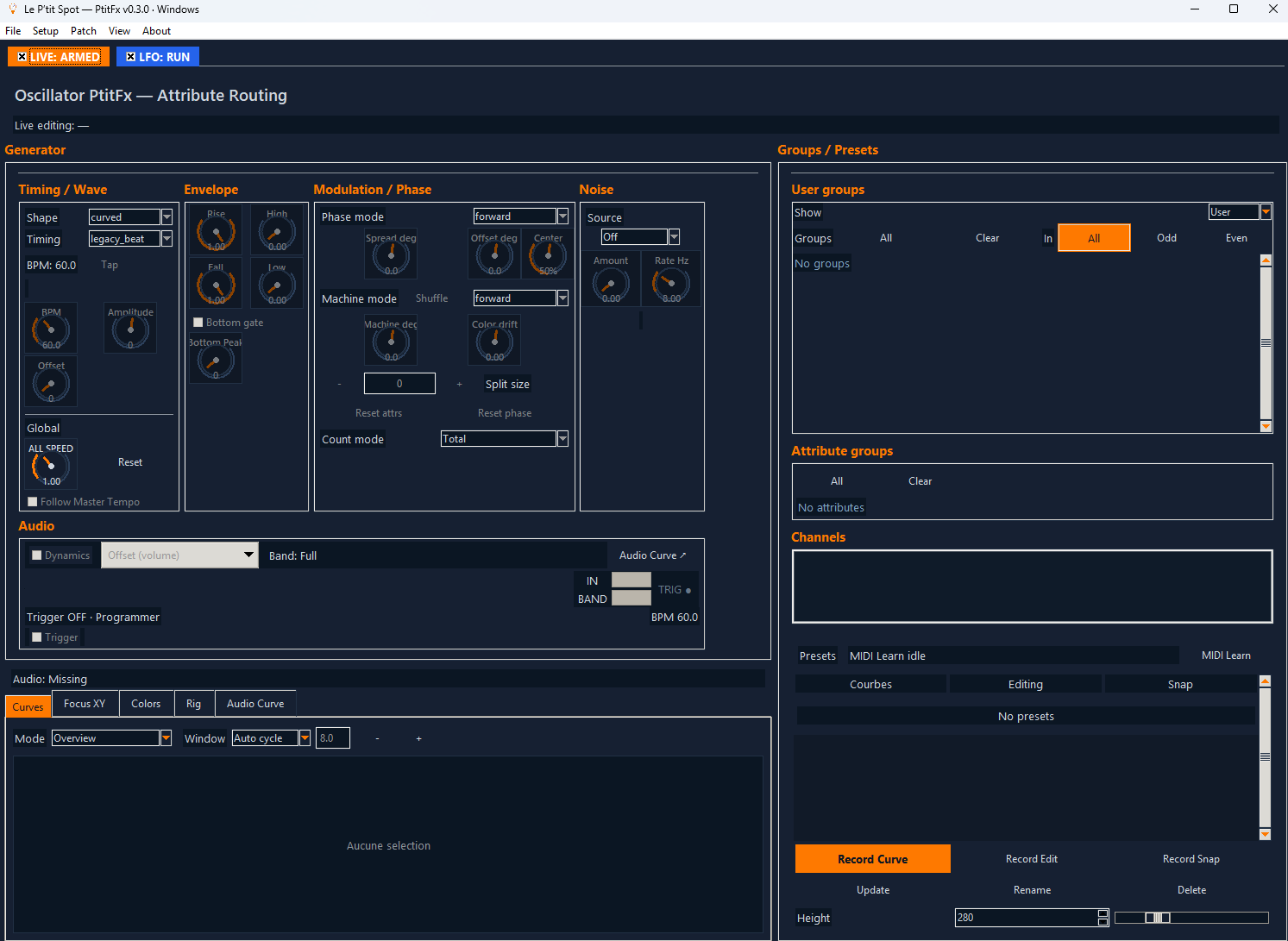This screenshot has height=941, width=1288.
Task: Click Clear in Attribute groups
Action: (920, 481)
